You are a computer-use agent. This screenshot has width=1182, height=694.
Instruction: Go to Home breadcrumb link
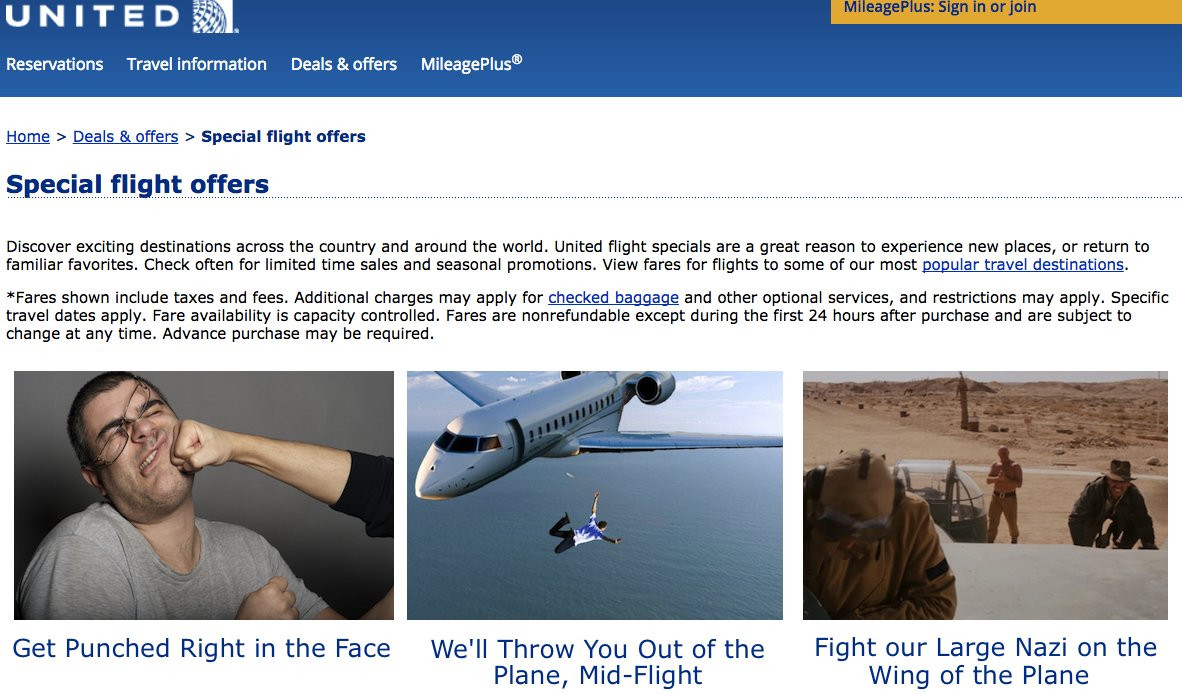click(x=28, y=136)
